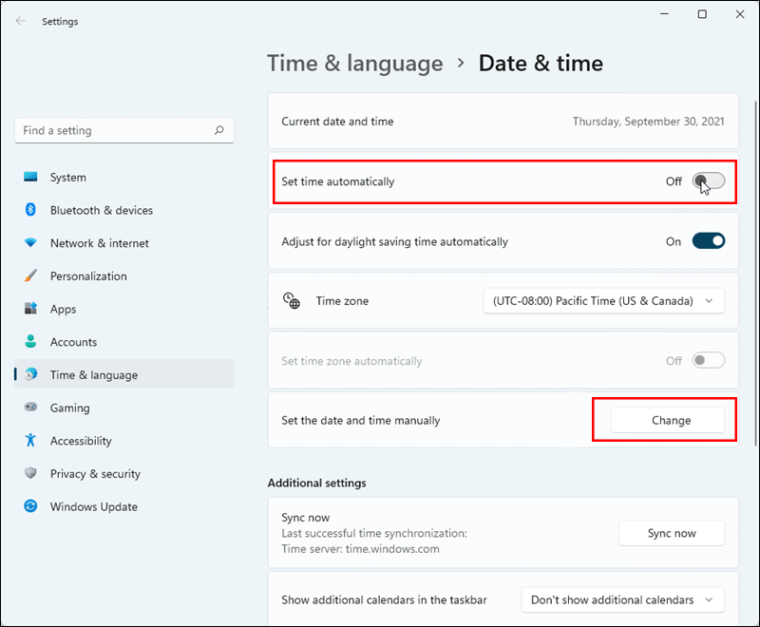760x627 pixels.
Task: Close the Settings window
Action: (x=740, y=14)
